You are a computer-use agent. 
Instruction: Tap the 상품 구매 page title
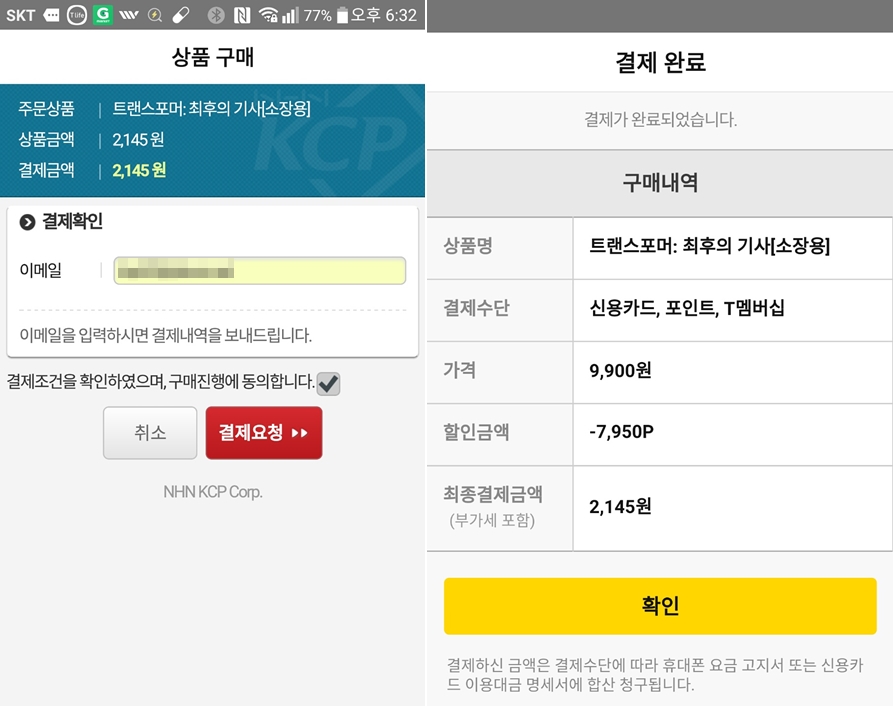(213, 58)
